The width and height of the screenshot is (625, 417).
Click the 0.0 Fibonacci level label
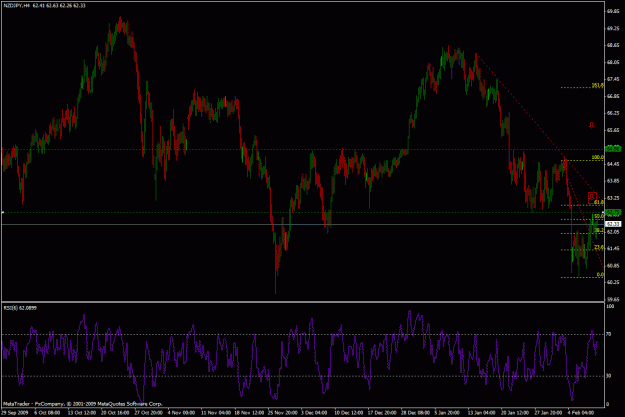pyautogui.click(x=600, y=275)
